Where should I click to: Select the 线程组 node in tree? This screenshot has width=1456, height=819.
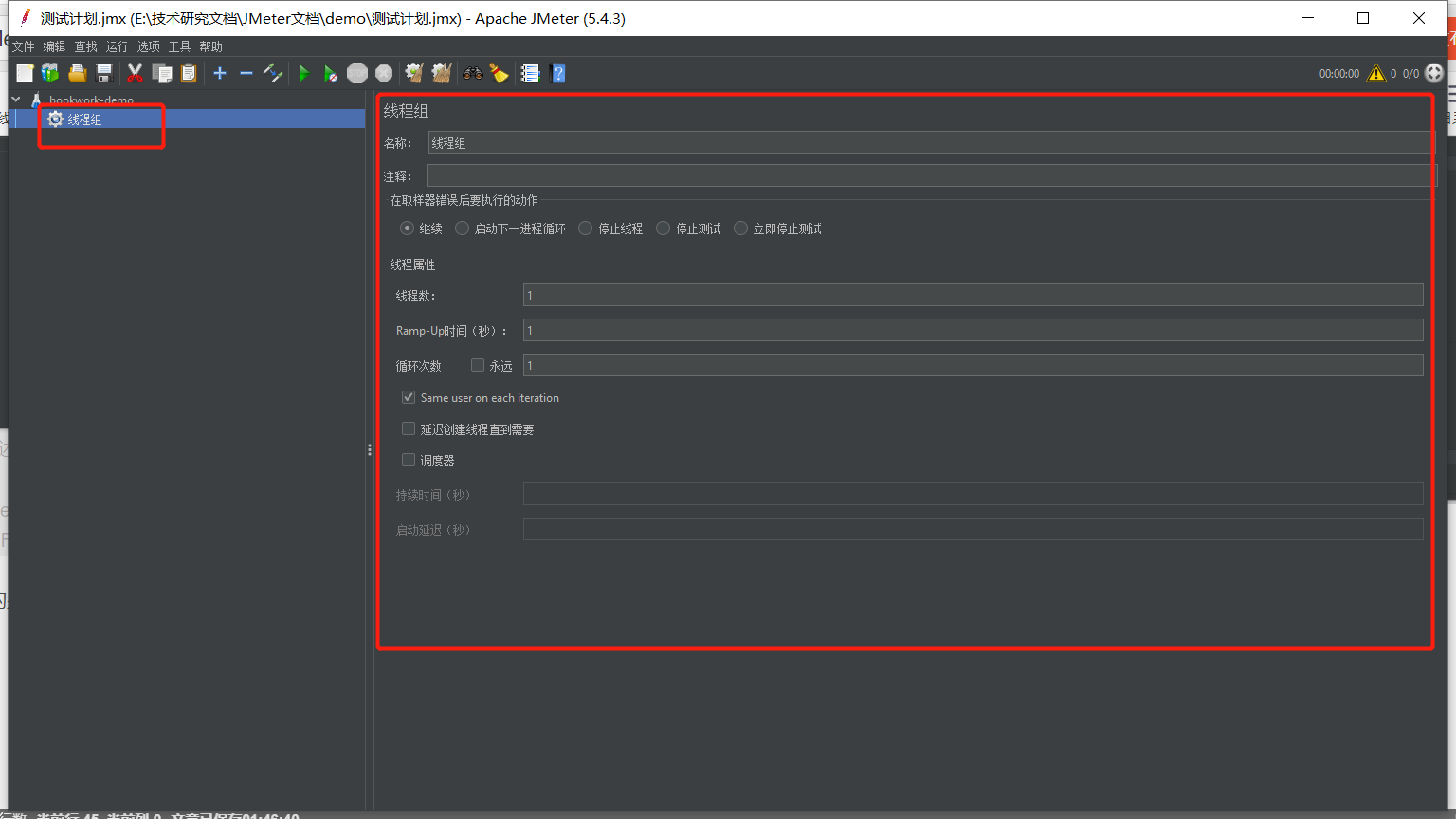(x=84, y=119)
